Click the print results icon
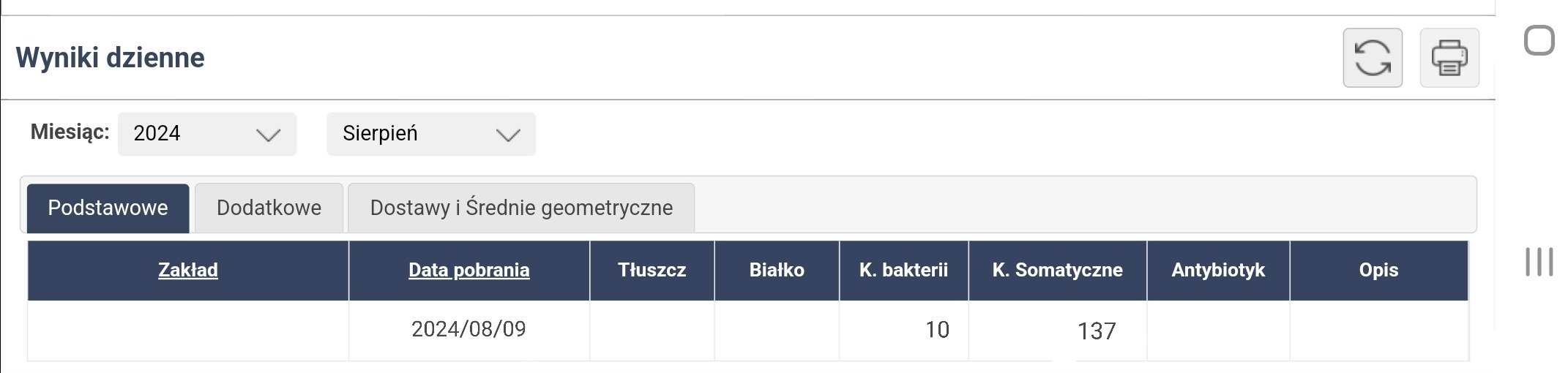Viewport: 1568px width, 373px height. click(1449, 58)
